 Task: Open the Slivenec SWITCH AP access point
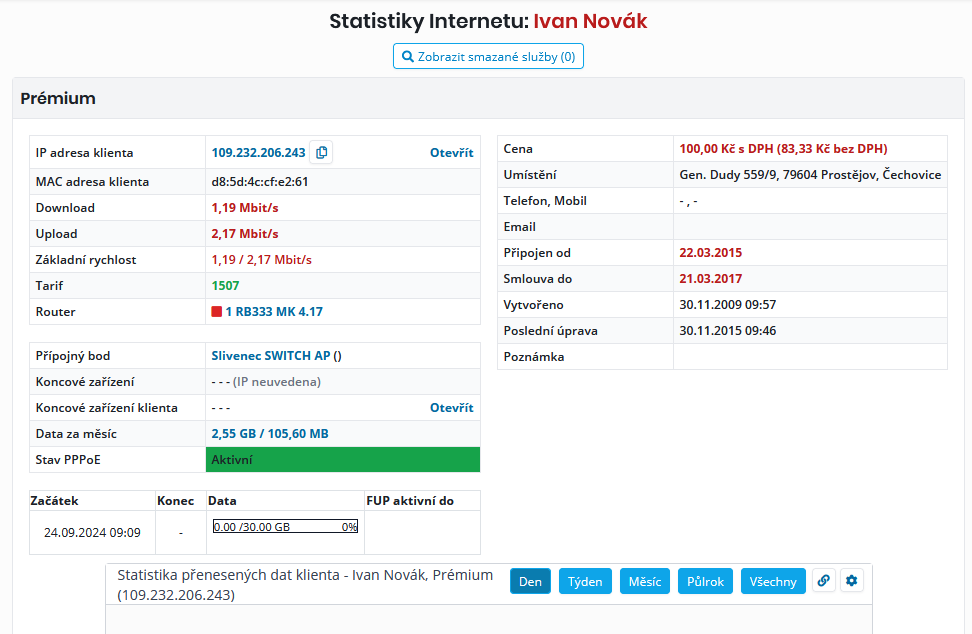[x=271, y=356]
